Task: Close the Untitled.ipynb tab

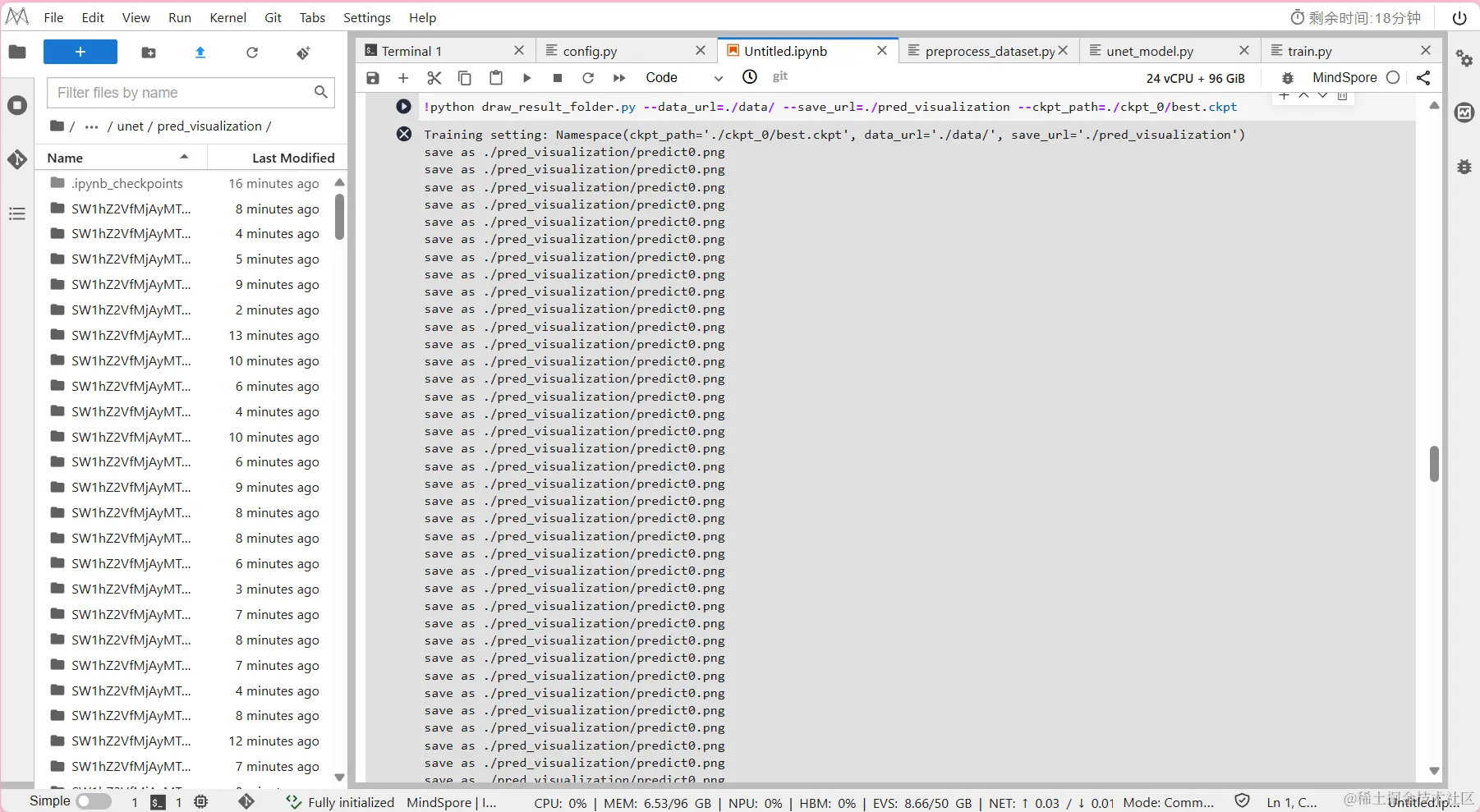Action: click(882, 51)
